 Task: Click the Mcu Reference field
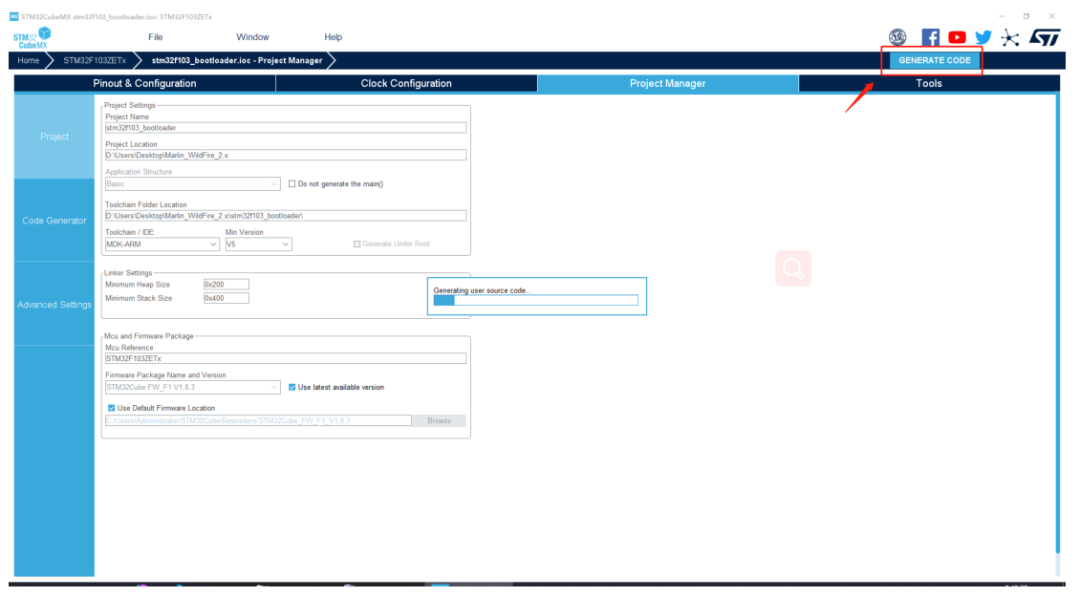(x=285, y=358)
